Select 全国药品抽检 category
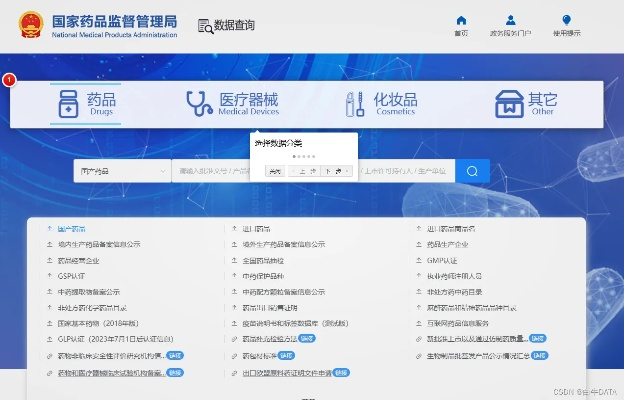The height and width of the screenshot is (400, 624). [x=263, y=261]
